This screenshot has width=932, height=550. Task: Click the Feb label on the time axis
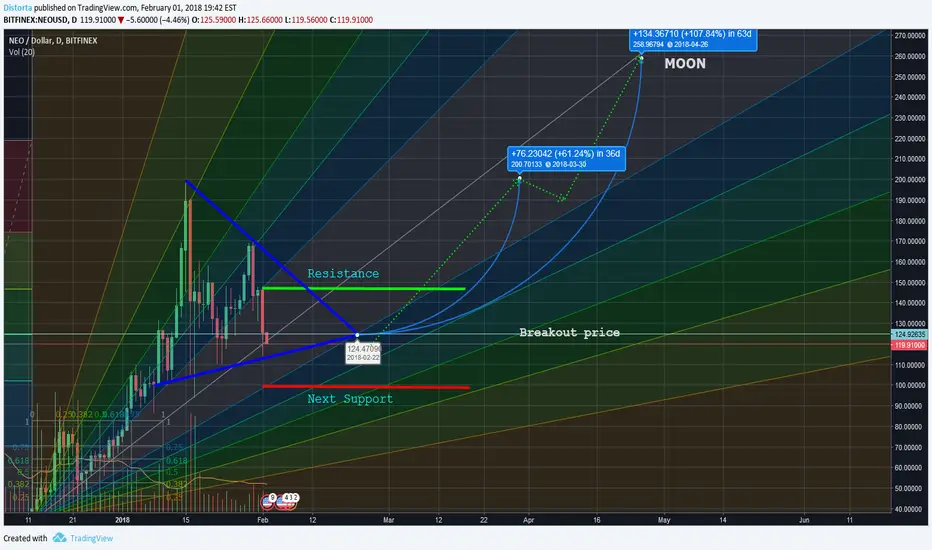[x=263, y=520]
